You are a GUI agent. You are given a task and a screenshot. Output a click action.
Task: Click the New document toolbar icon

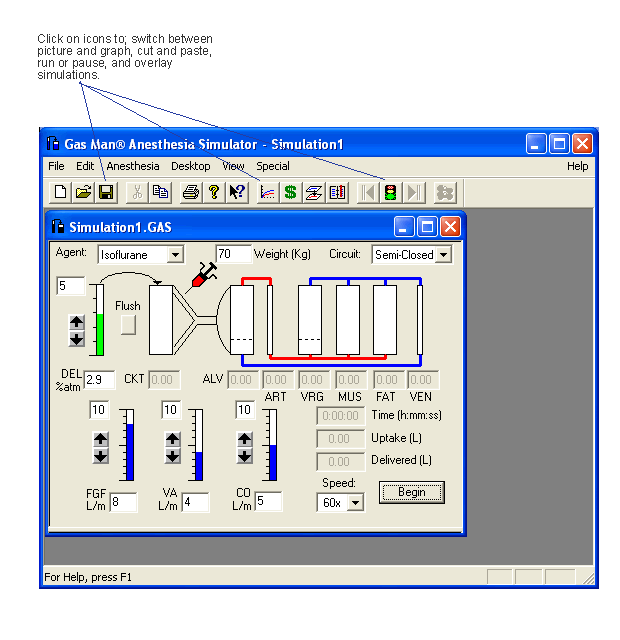point(60,192)
